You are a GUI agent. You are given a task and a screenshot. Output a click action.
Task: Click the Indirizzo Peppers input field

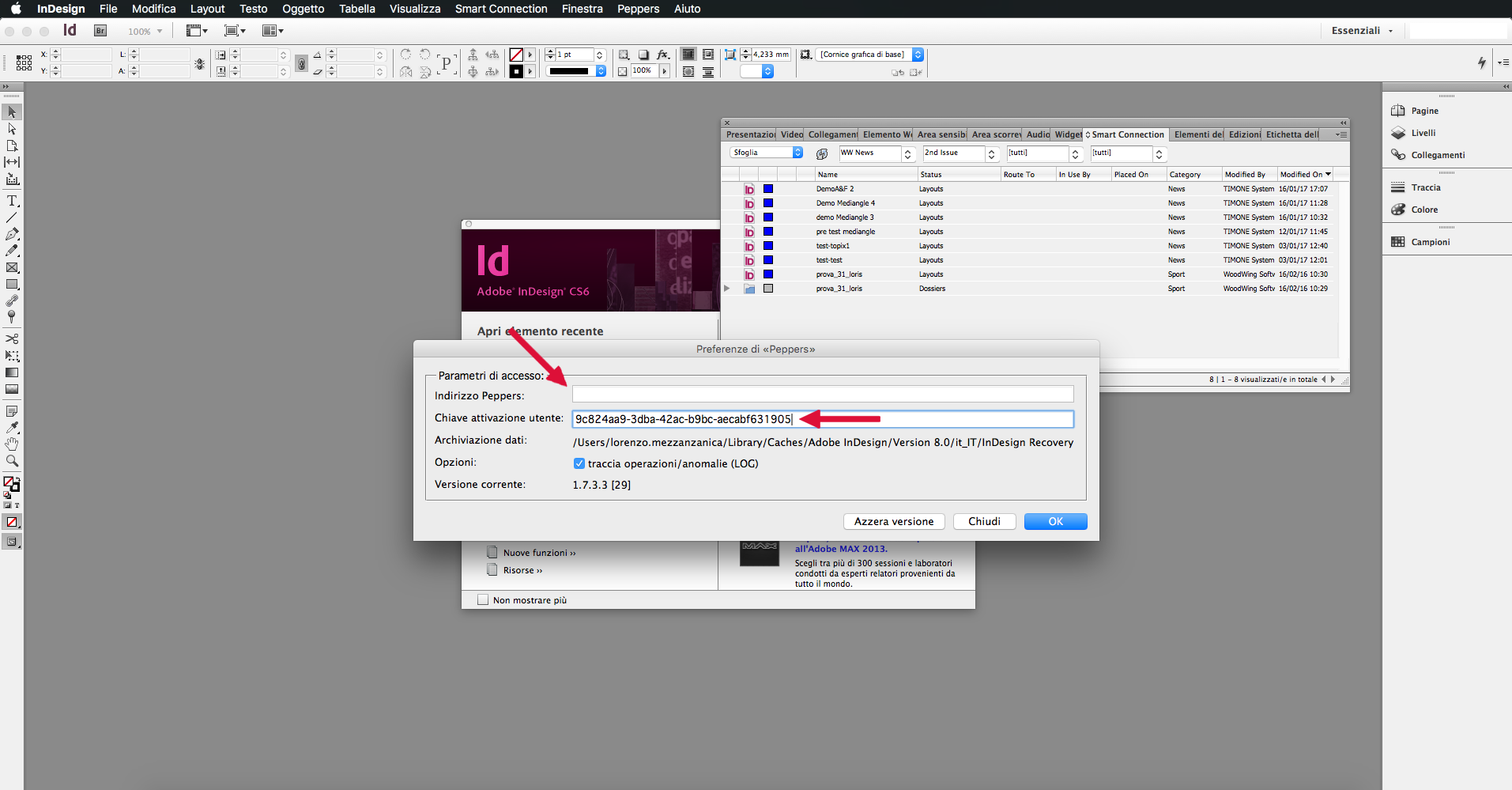[x=823, y=394]
